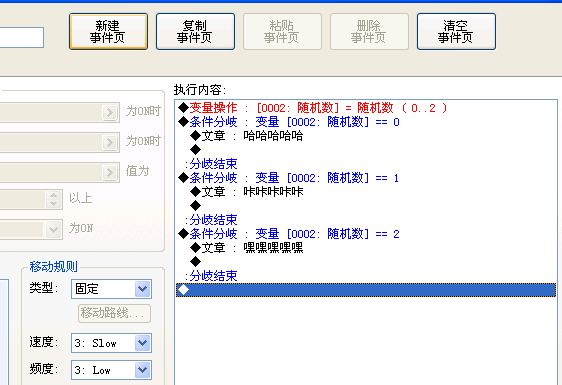The height and width of the screenshot is (385, 562).
Task: Click the arrow button beside 值为
Action: click(x=110, y=172)
